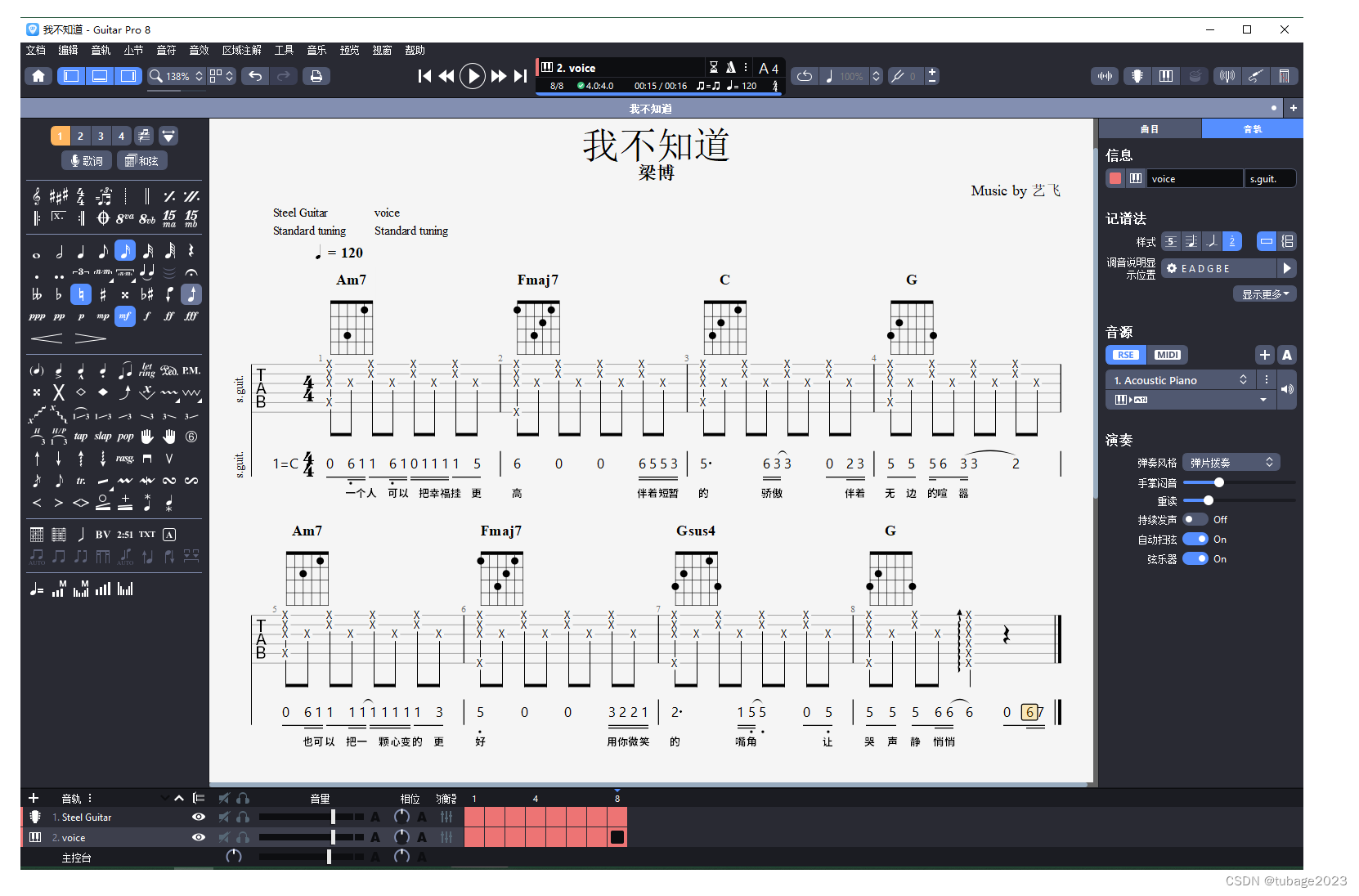Open the playing style (弹片拨奏) dropdown
The height and width of the screenshot is (896, 1359).
(1231, 463)
